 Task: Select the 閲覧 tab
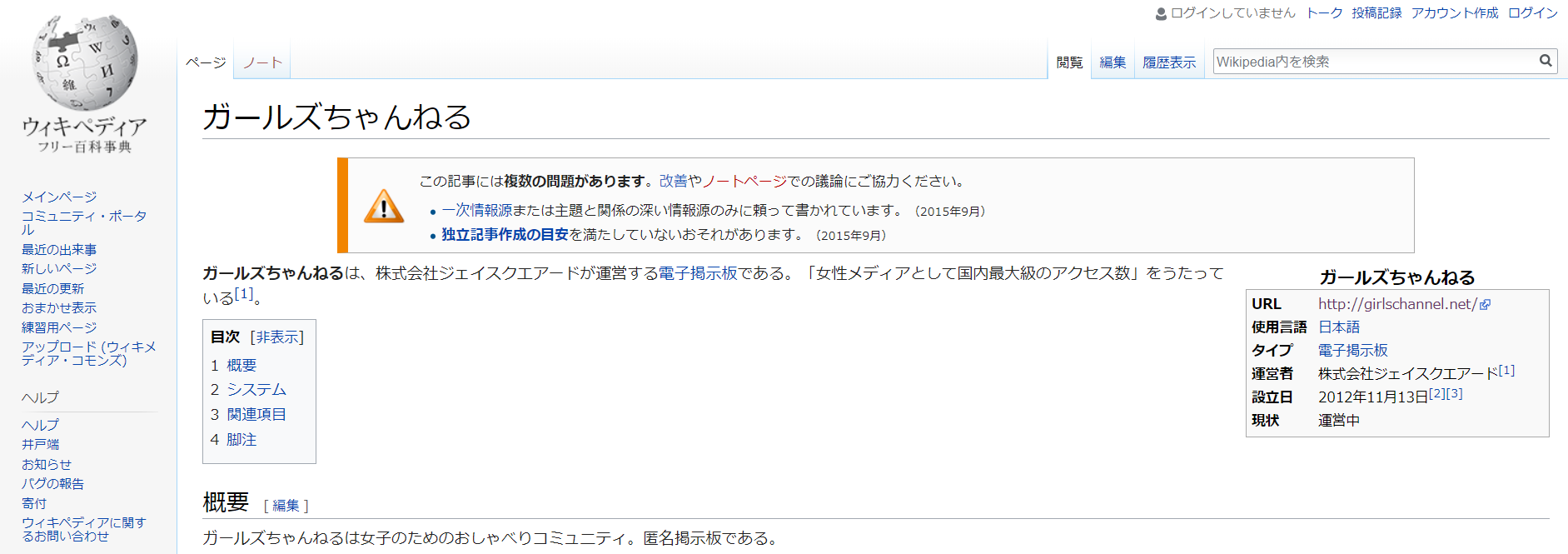coord(1069,62)
